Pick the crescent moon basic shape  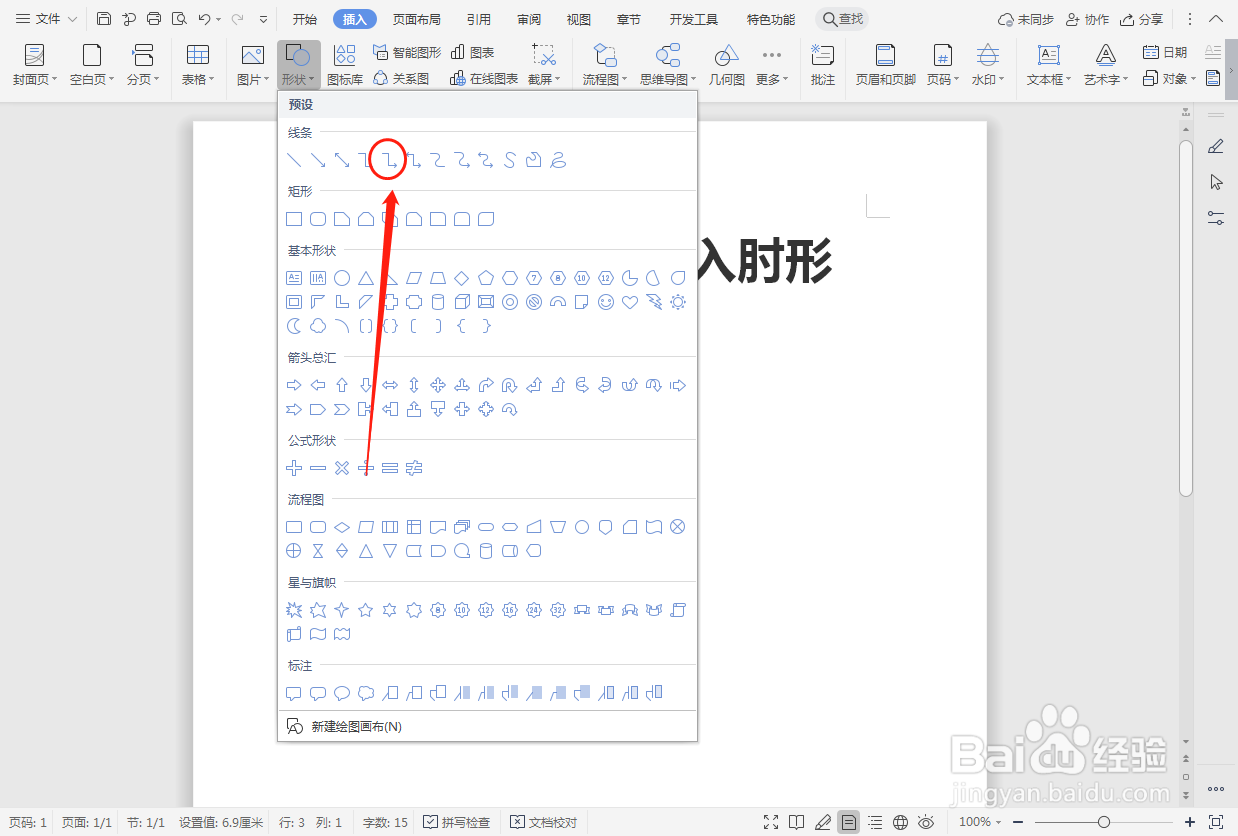pos(294,326)
